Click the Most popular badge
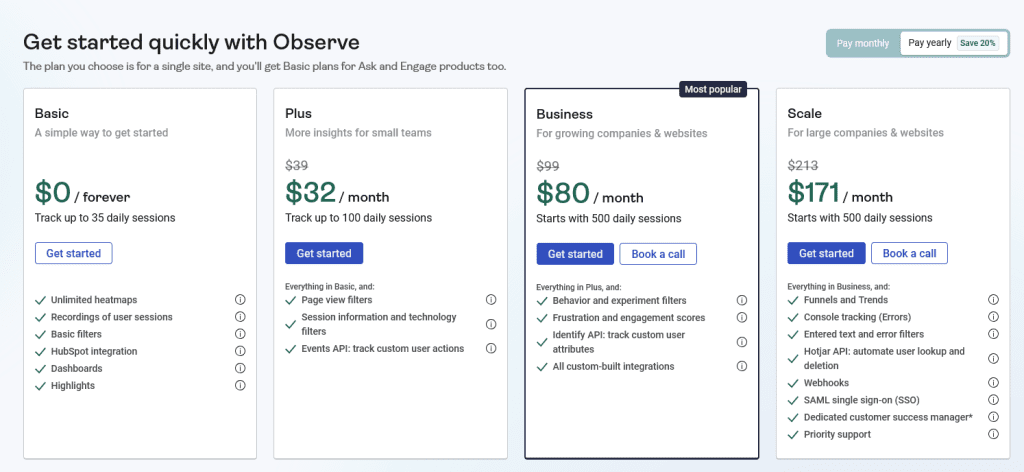This screenshot has height=472, width=1024. pyautogui.click(x=712, y=90)
